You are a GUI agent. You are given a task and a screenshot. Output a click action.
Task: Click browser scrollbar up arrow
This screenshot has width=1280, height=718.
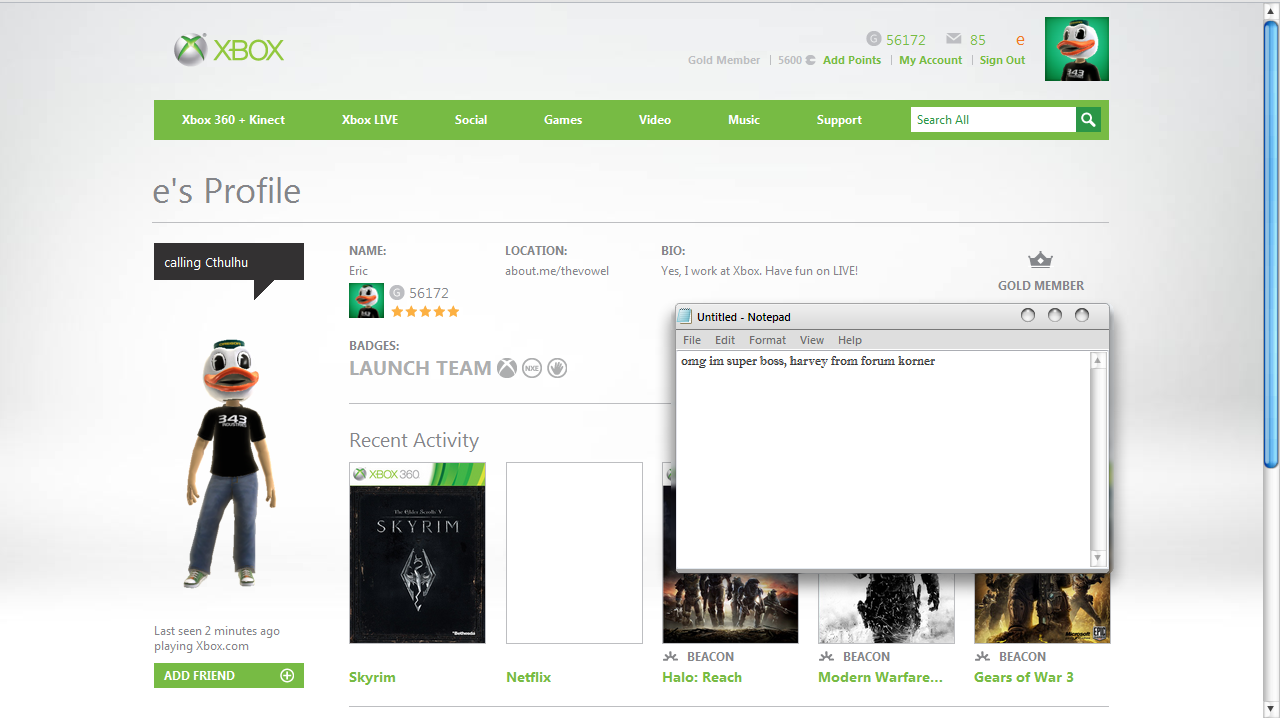1271,10
